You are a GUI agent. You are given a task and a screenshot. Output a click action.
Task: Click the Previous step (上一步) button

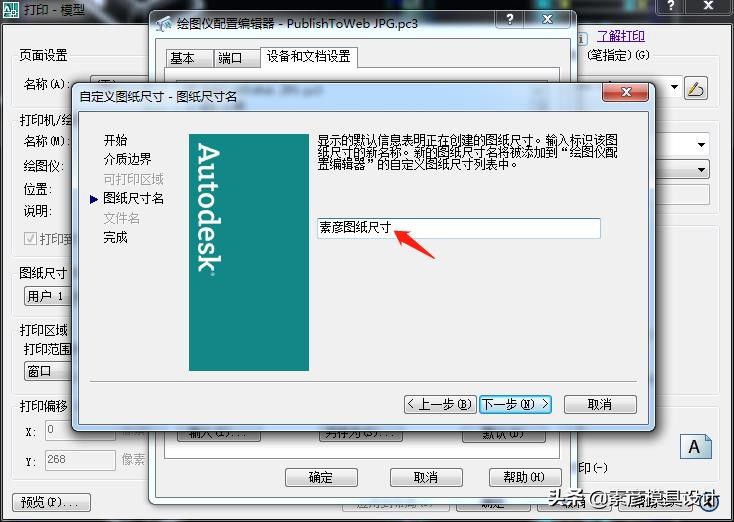tap(440, 404)
